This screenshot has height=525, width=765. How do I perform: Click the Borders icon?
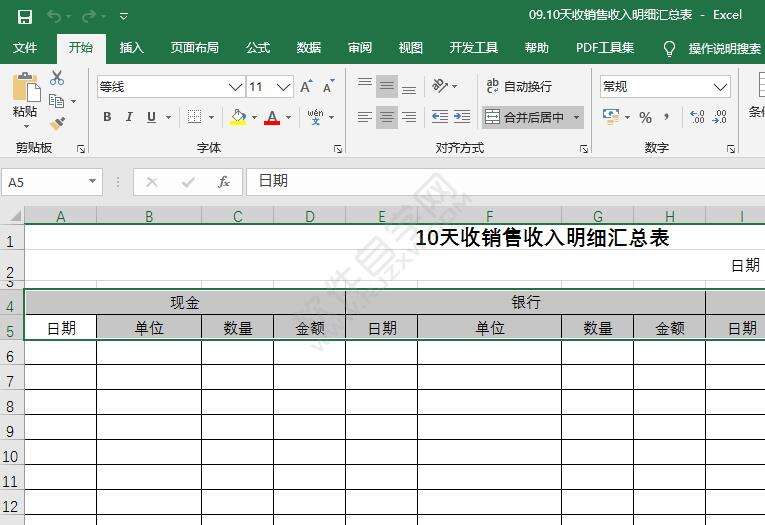(x=194, y=117)
